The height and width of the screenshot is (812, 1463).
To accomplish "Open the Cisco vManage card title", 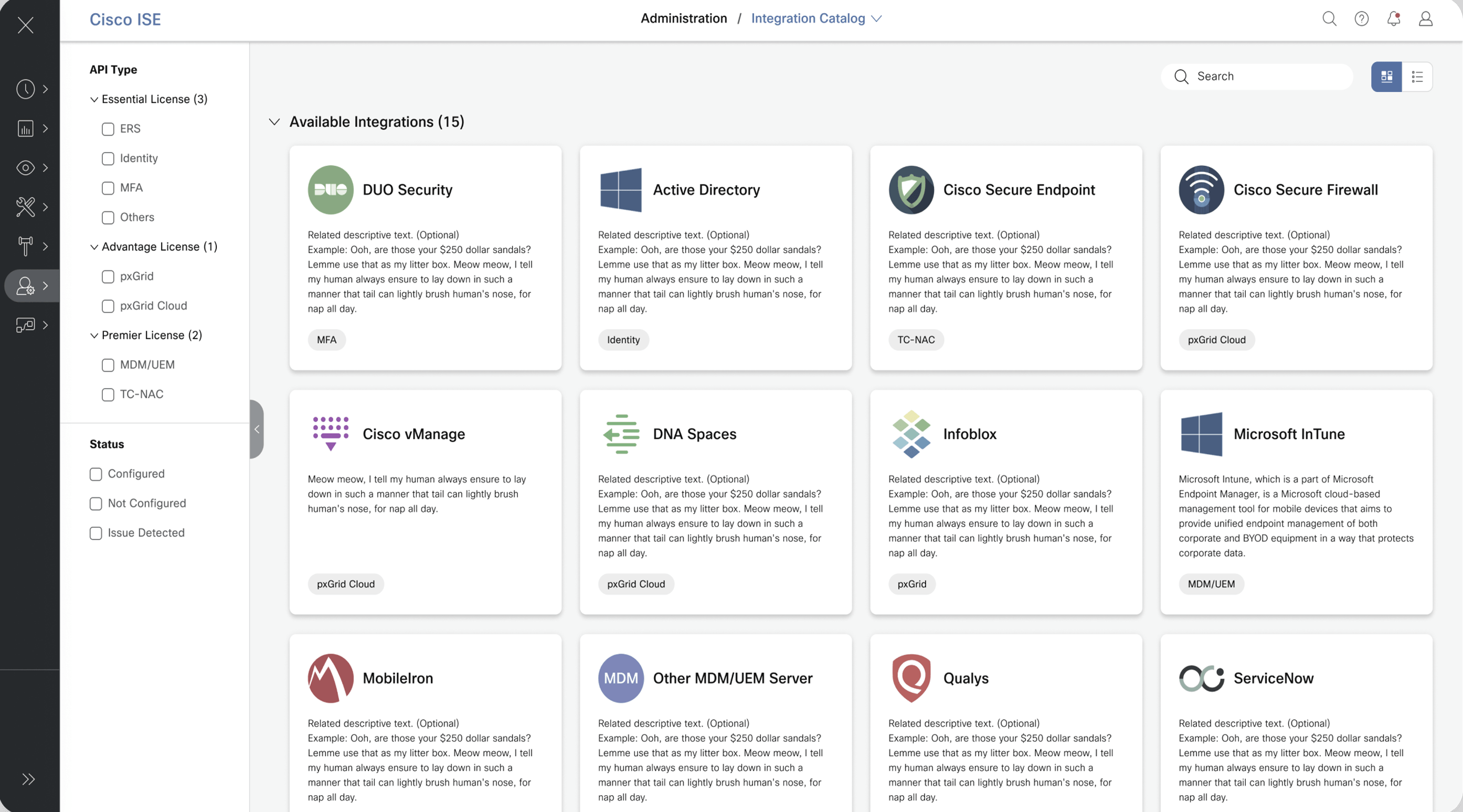I will (414, 434).
